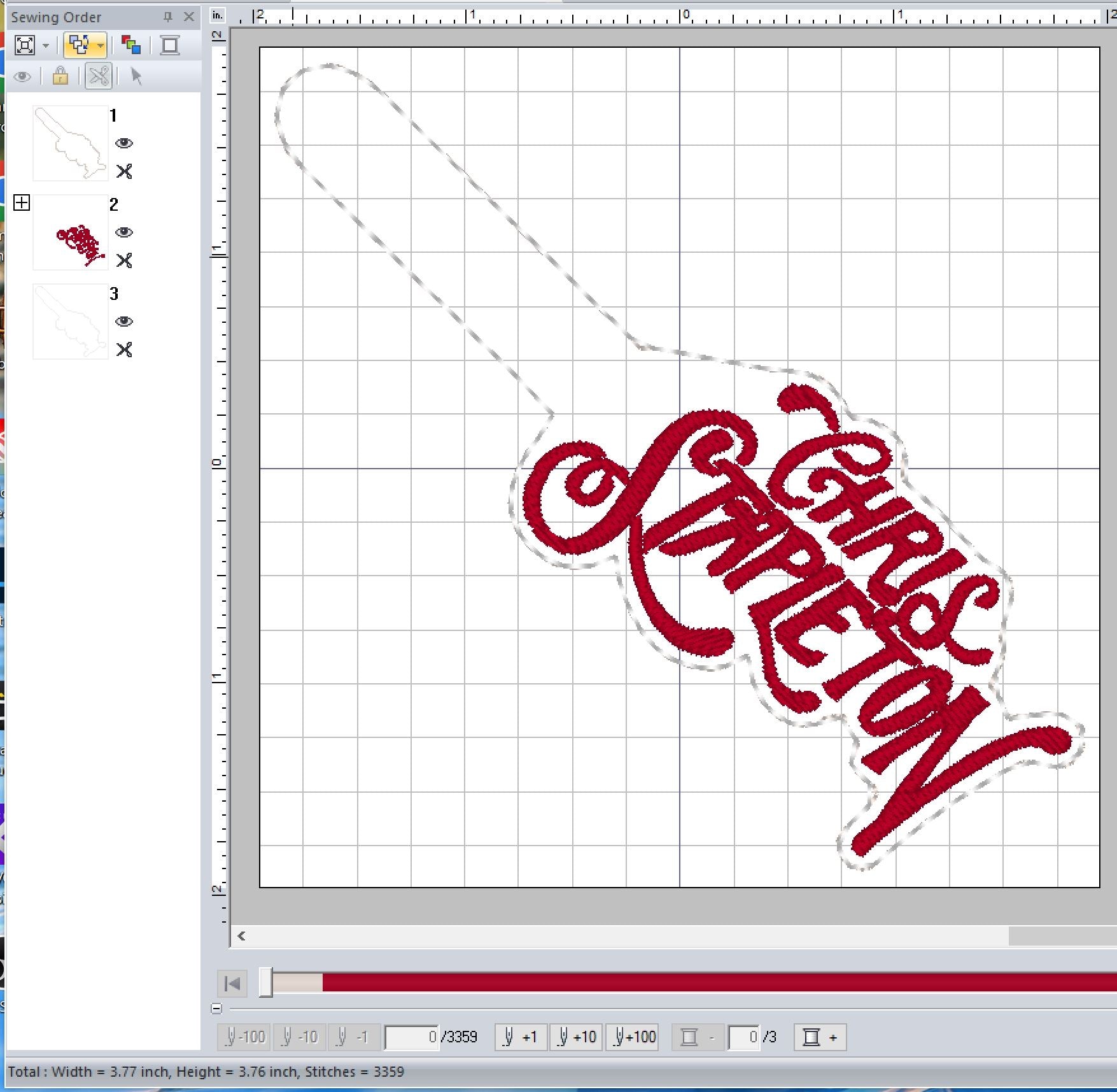Open the dropdown arrow beside the zoom frame icon
Viewport: 1117px width, 1092px height.
tap(46, 46)
